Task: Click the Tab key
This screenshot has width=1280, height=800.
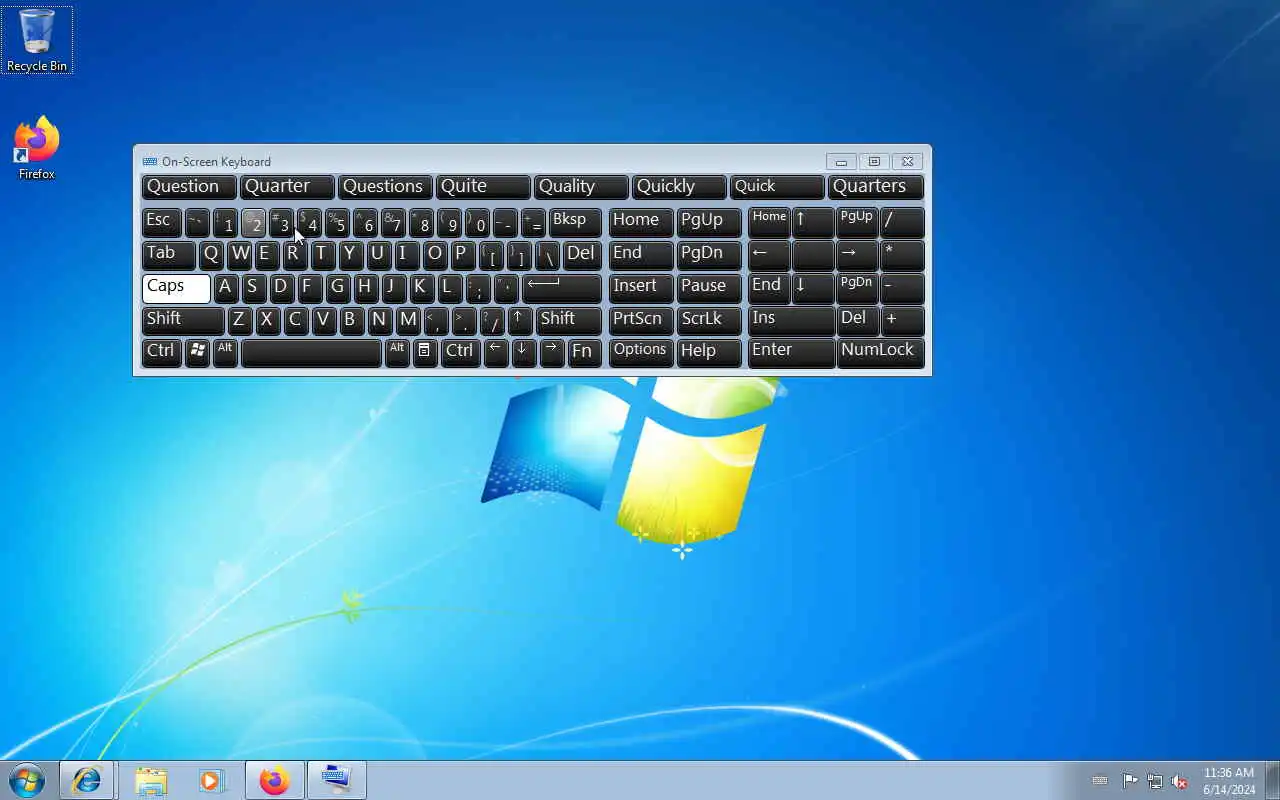Action: 169,255
